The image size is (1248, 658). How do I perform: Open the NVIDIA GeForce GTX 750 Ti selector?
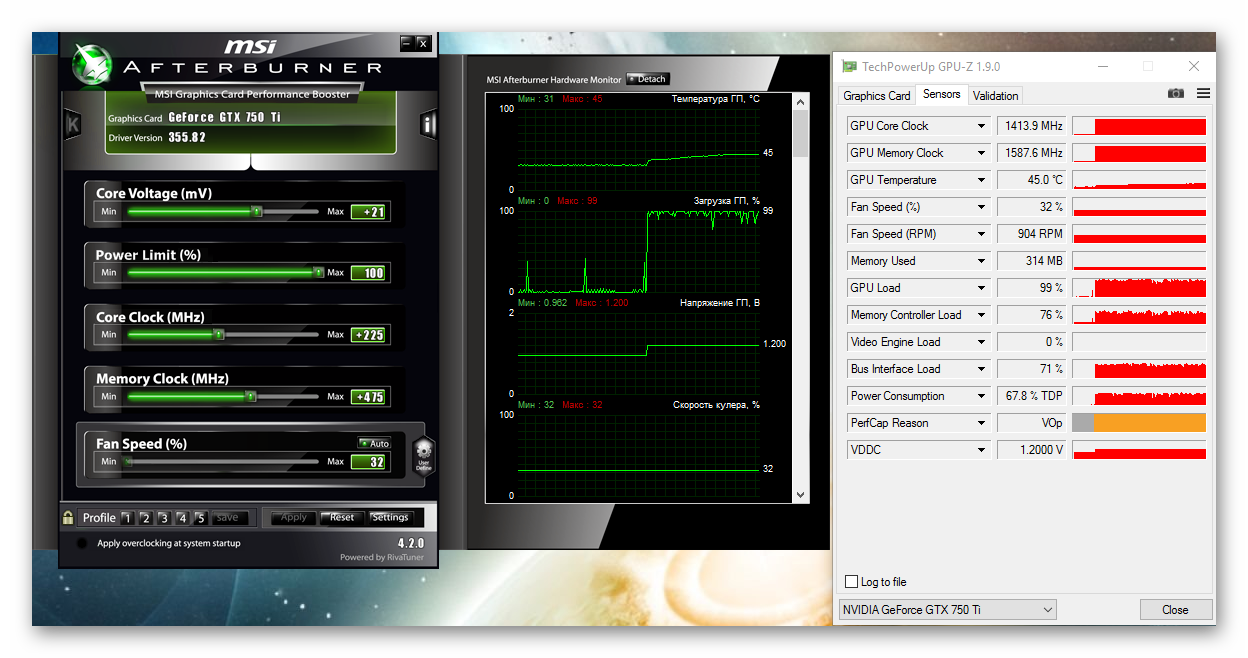coord(947,609)
